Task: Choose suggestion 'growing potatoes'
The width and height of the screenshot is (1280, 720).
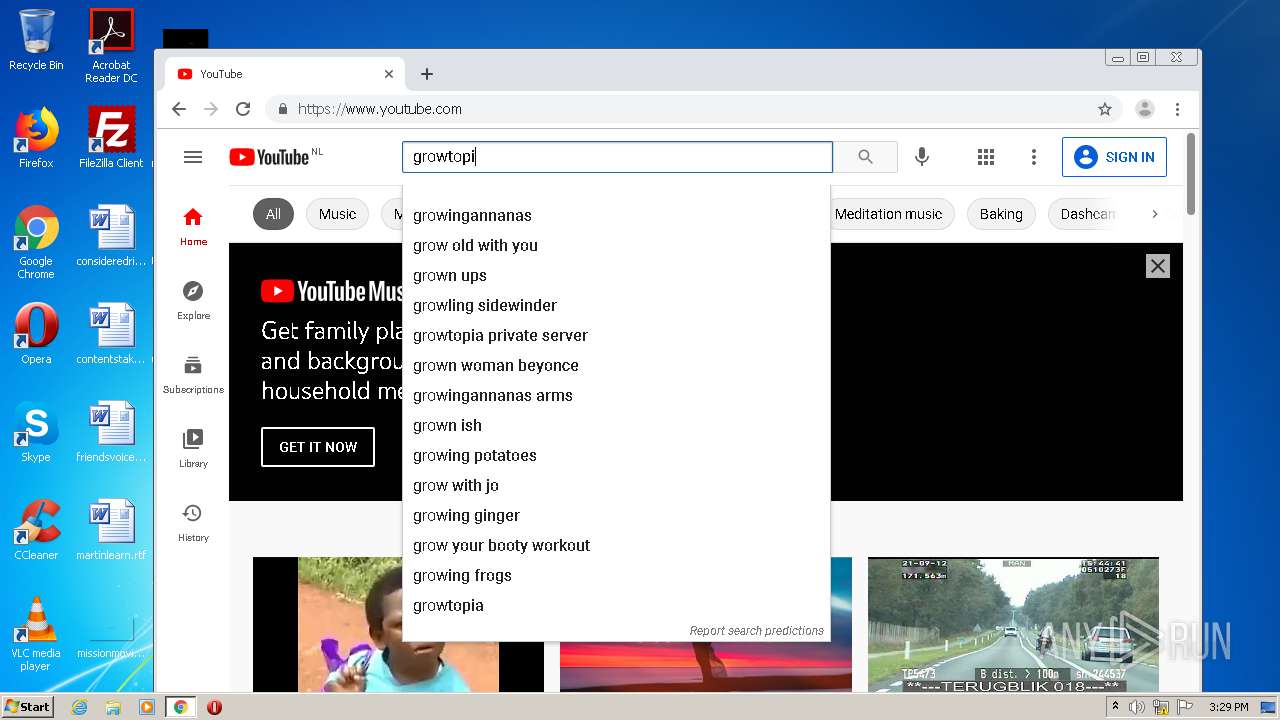Action: 616,455
